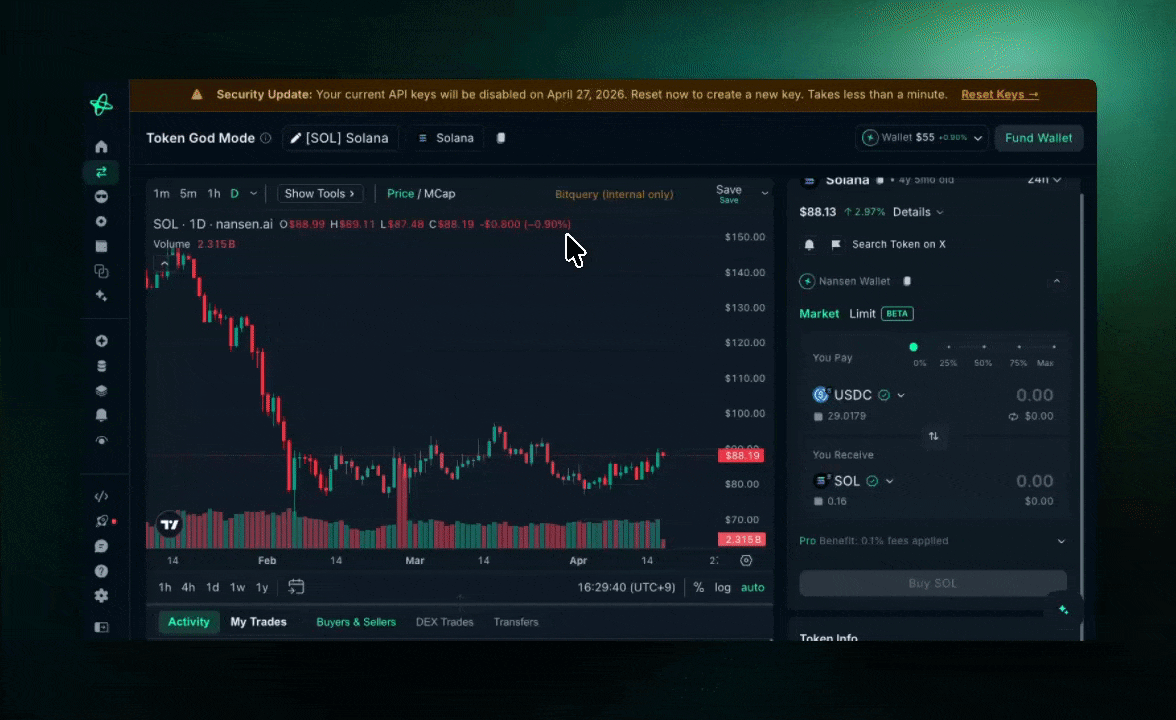Select the 5m chart interval
Image resolution: width=1176 pixels, height=720 pixels.
pos(188,194)
